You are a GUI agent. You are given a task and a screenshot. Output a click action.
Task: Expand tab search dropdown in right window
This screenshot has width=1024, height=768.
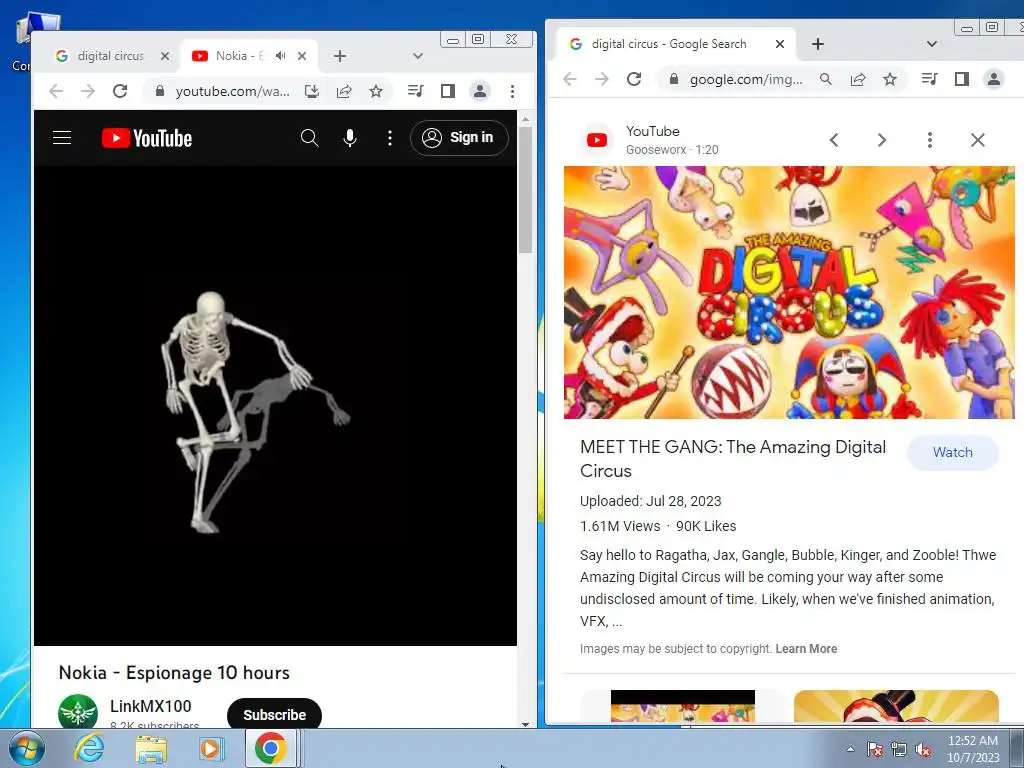point(932,44)
